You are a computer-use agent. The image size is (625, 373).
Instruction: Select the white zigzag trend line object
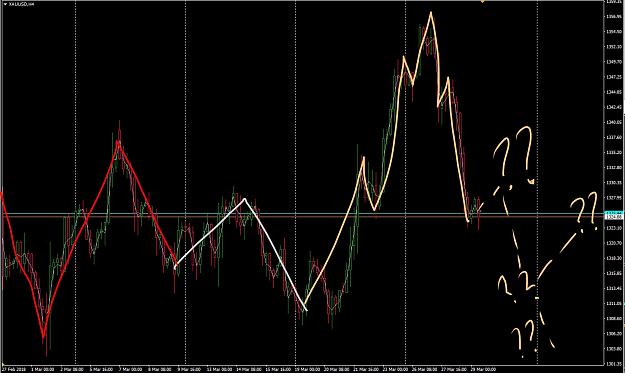point(241,254)
